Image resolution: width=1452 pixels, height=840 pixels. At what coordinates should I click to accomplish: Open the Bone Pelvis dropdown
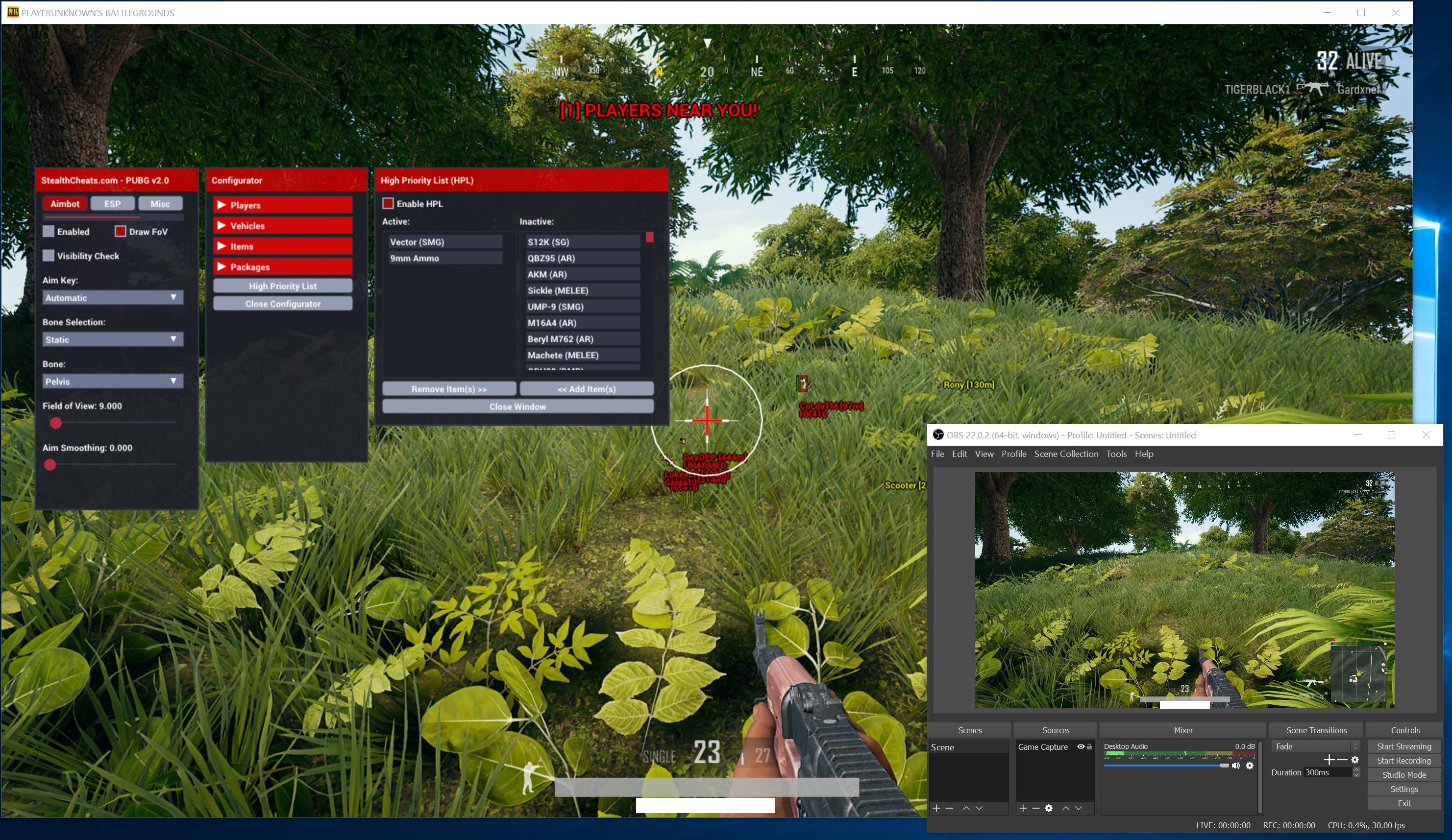(113, 381)
